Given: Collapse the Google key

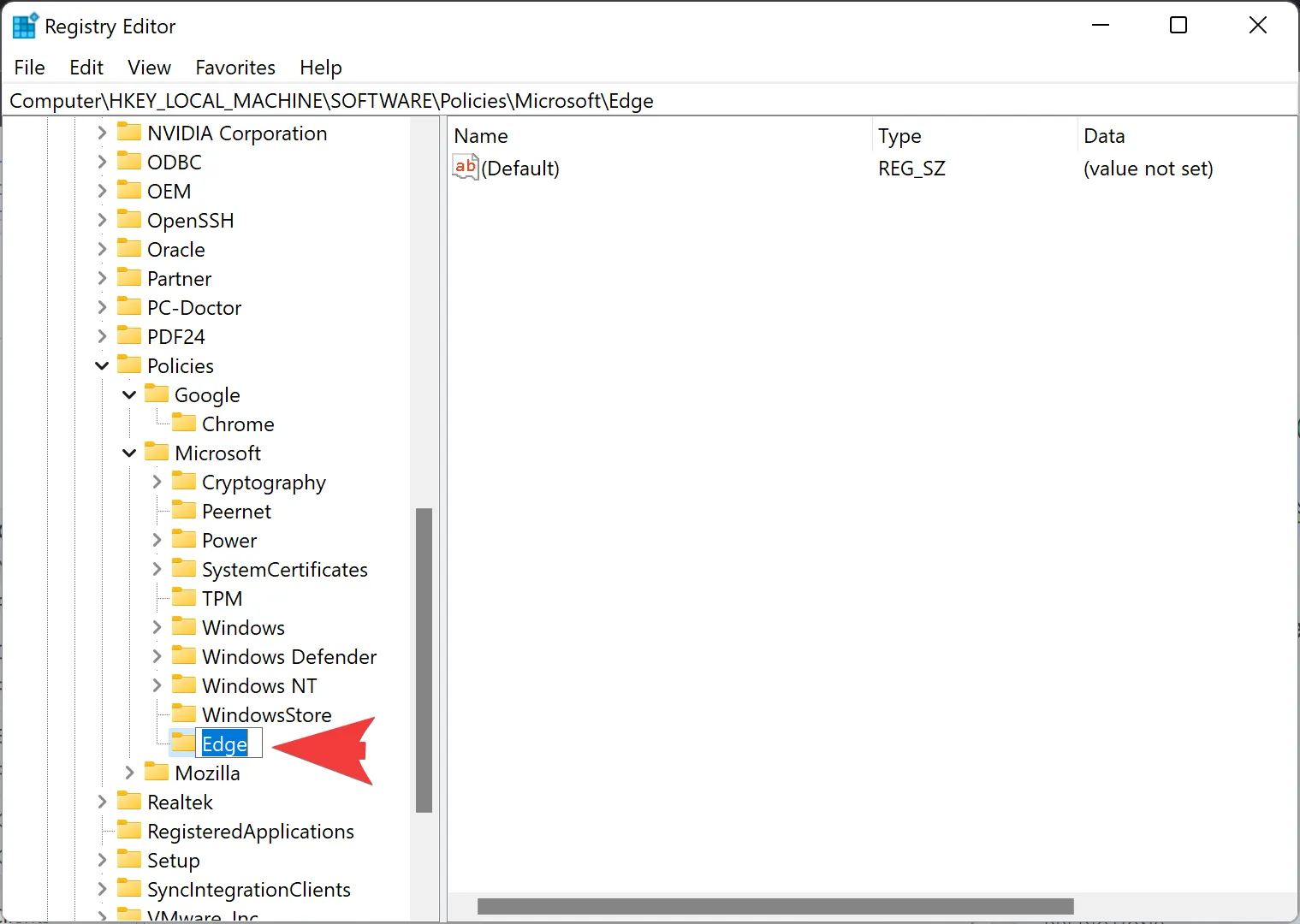Looking at the screenshot, I should tap(128, 394).
